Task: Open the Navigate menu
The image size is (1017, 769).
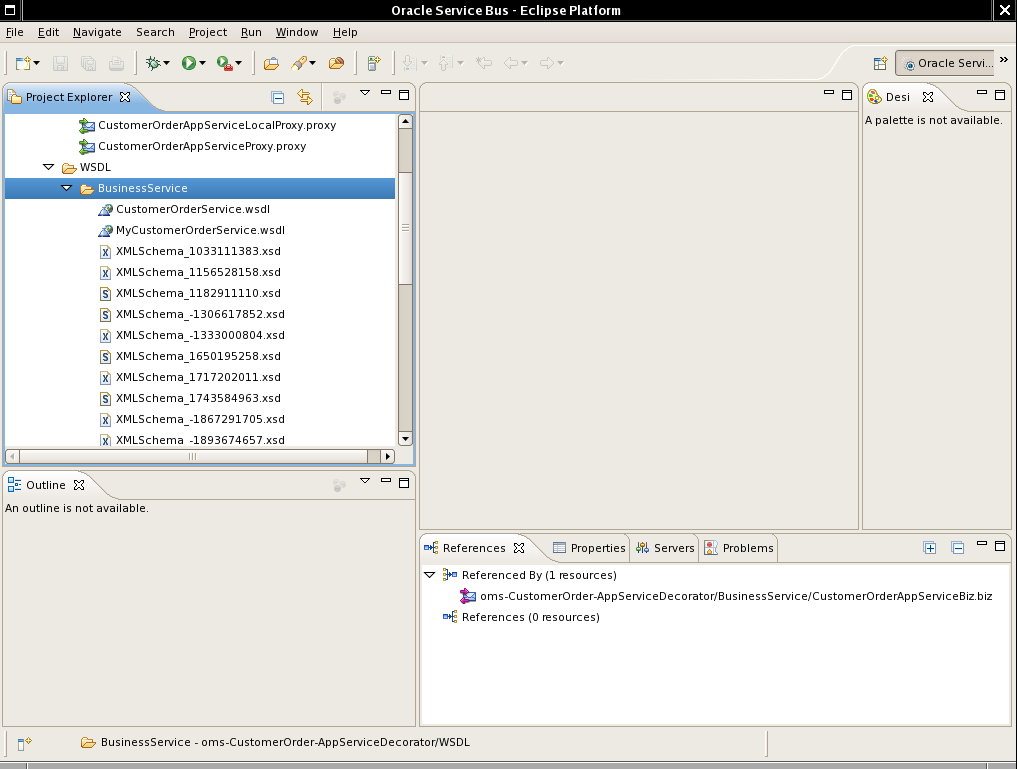Action: pyautogui.click(x=97, y=32)
